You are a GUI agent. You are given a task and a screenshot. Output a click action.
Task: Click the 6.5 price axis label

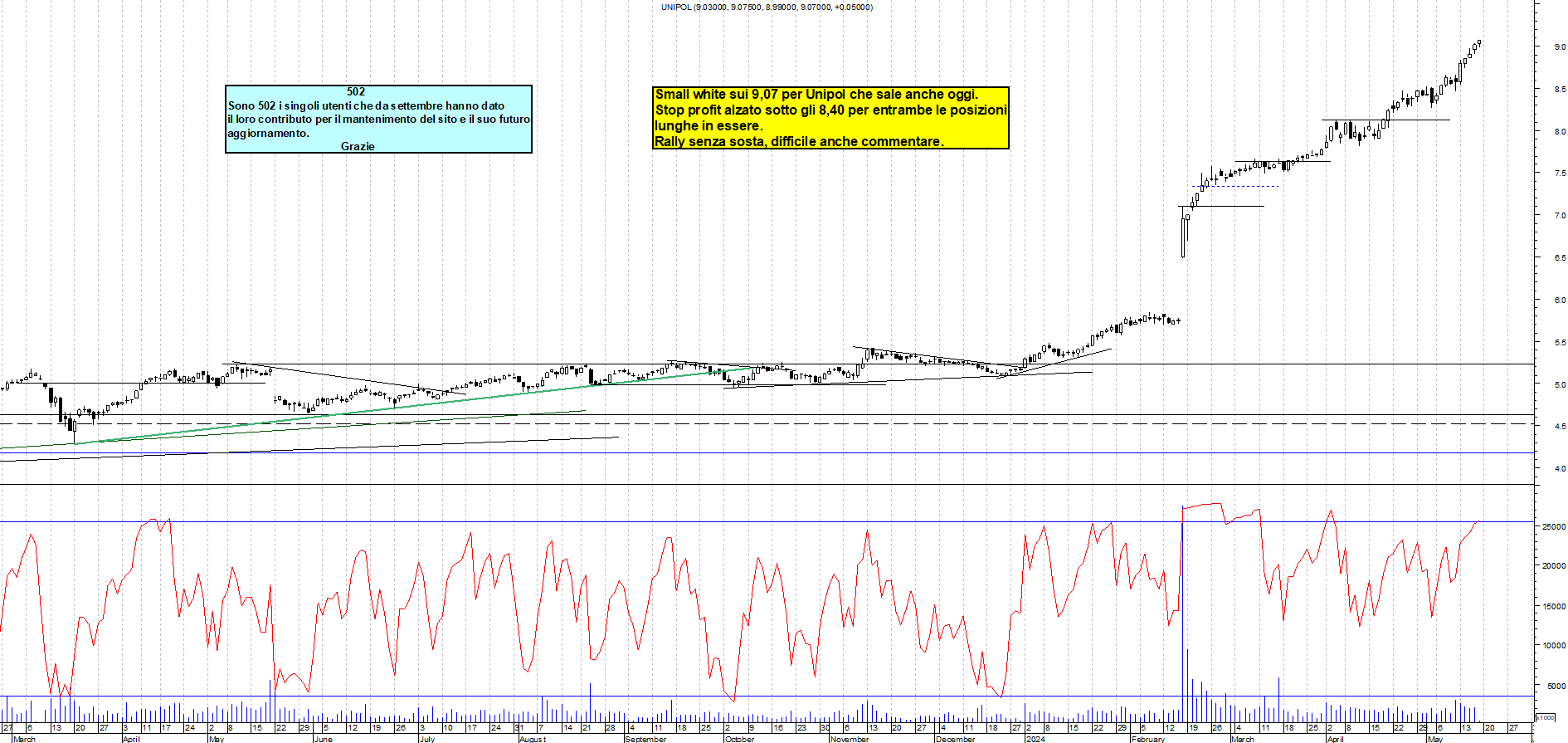(x=1560, y=258)
